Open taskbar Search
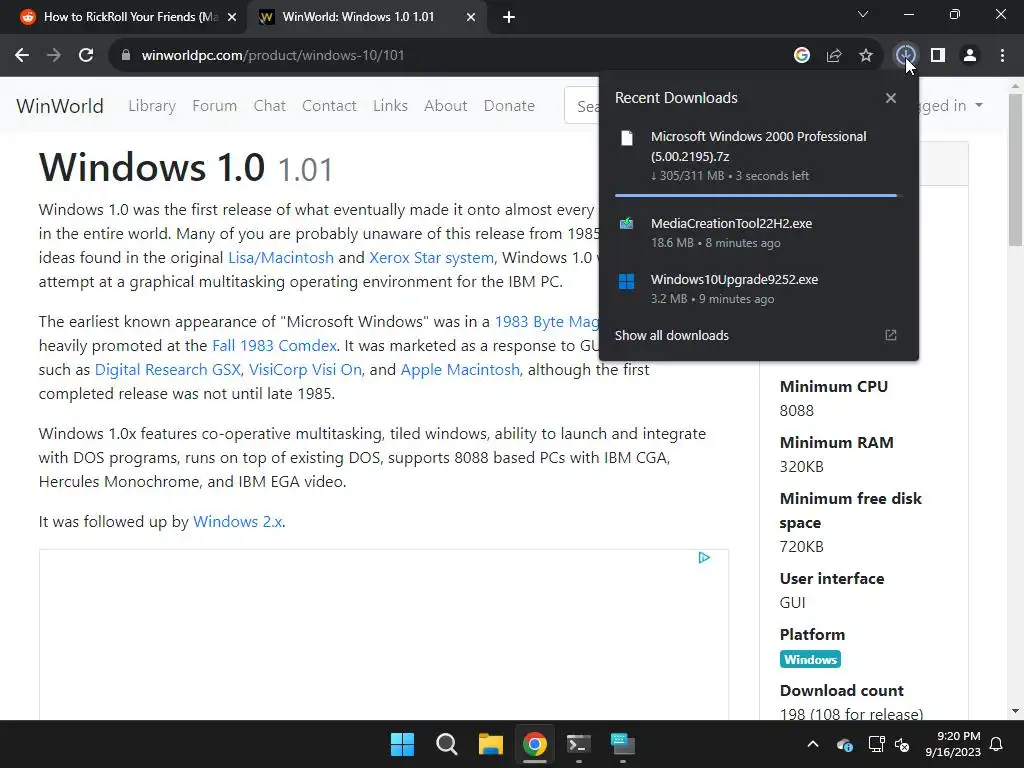Screen dimensions: 1024x768 (447, 744)
